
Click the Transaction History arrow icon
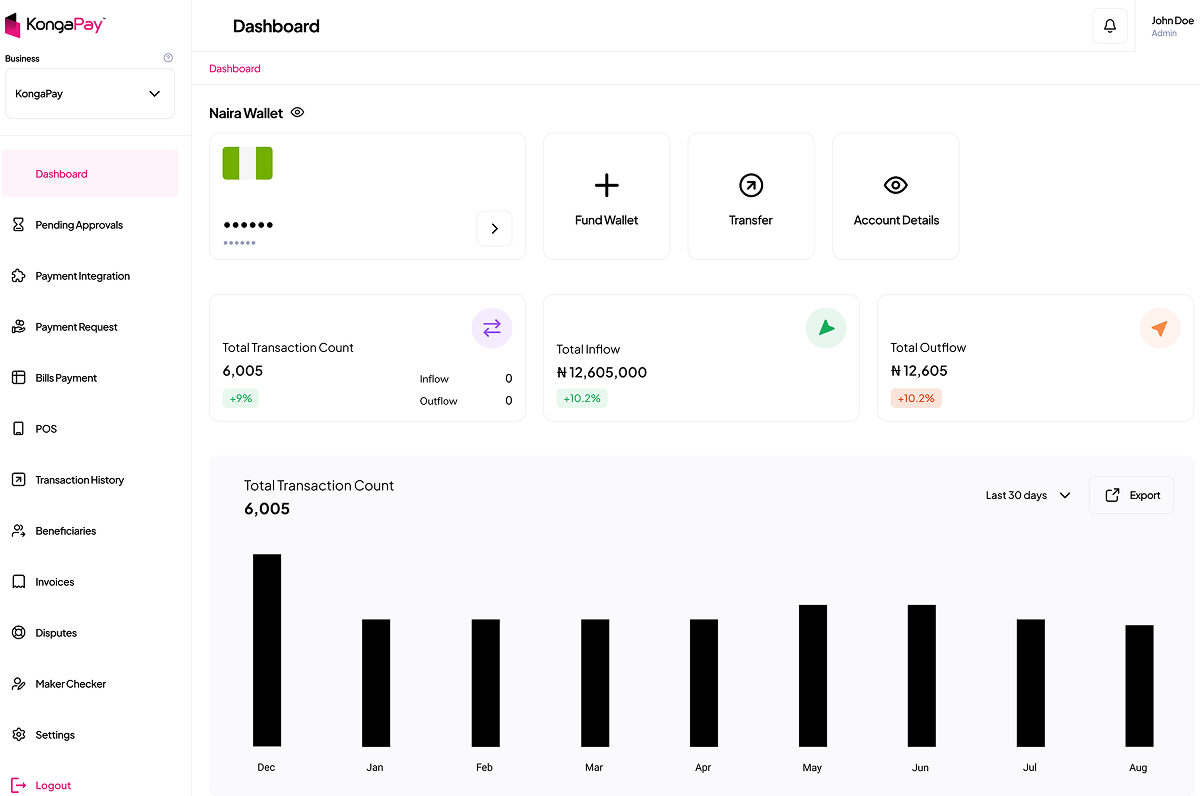tap(18, 480)
